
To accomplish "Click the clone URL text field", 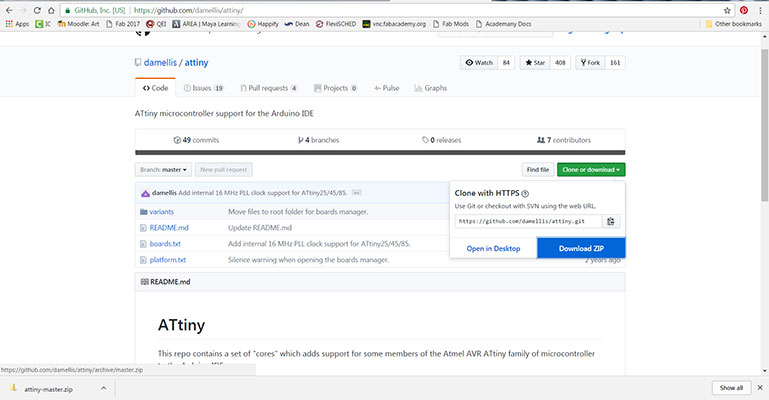I will (528, 221).
